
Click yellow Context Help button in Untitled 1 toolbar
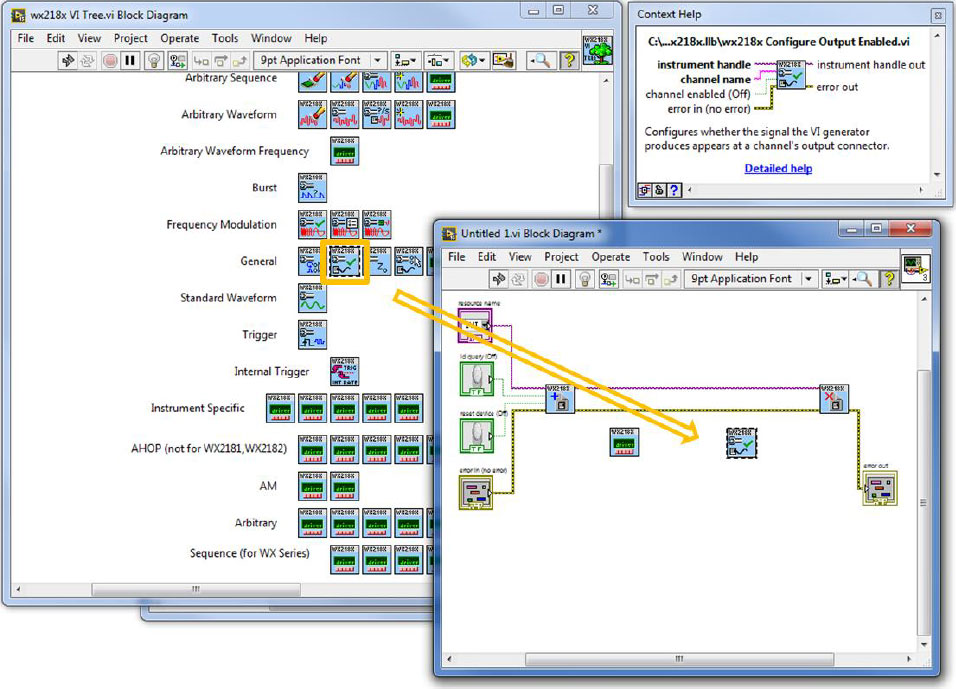(887, 279)
